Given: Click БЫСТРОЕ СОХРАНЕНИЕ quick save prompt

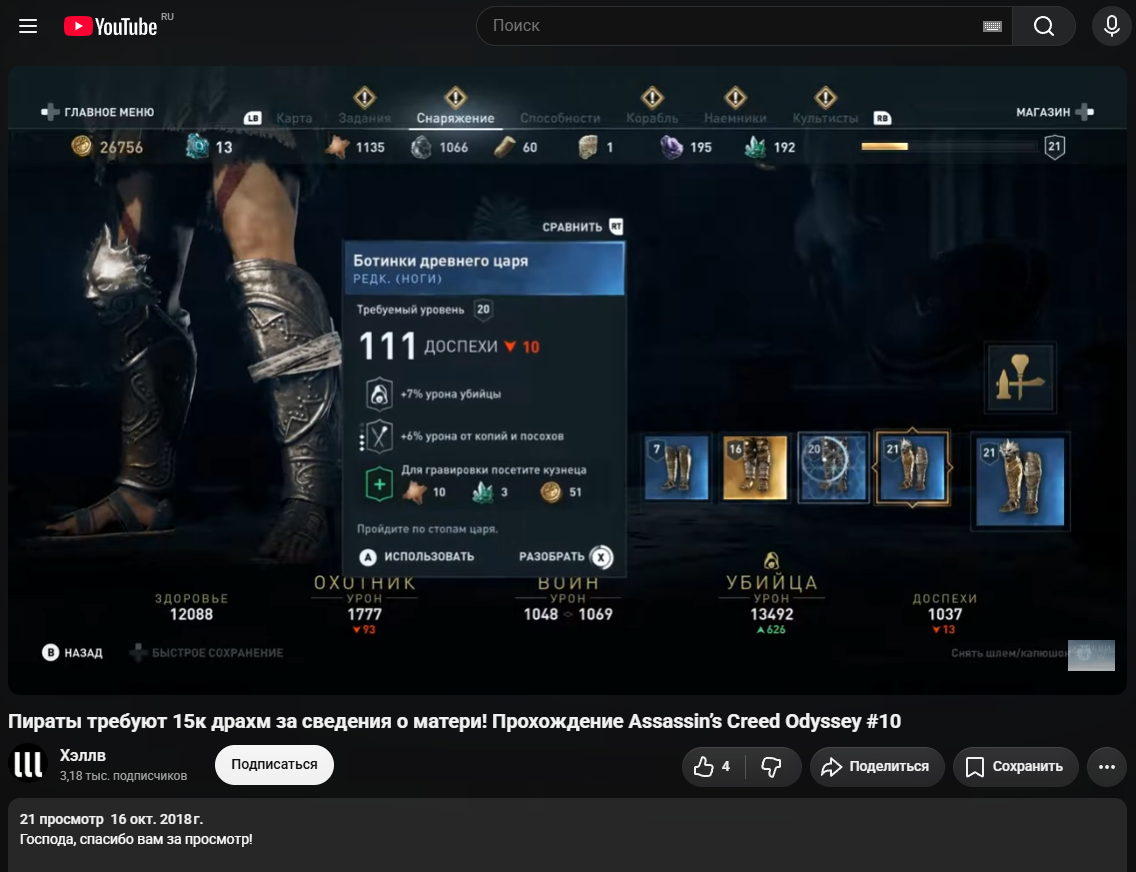Looking at the screenshot, I should tap(206, 653).
